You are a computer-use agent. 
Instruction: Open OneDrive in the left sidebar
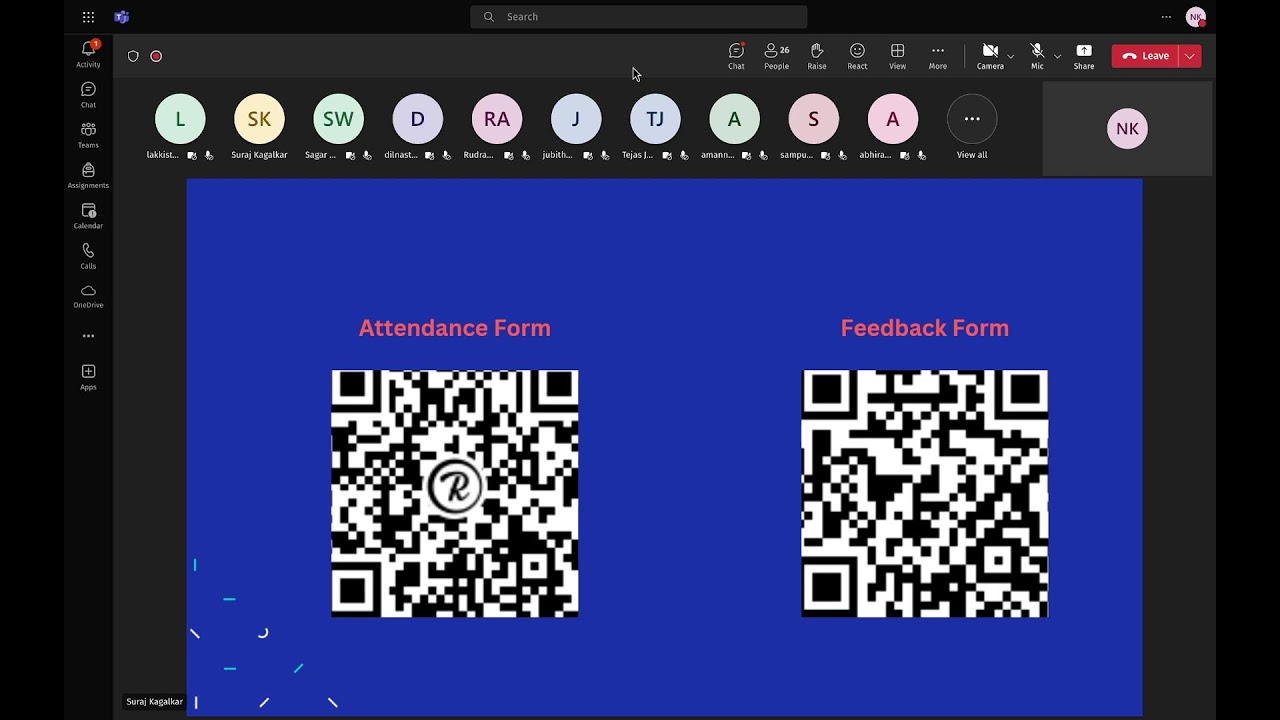point(88,296)
